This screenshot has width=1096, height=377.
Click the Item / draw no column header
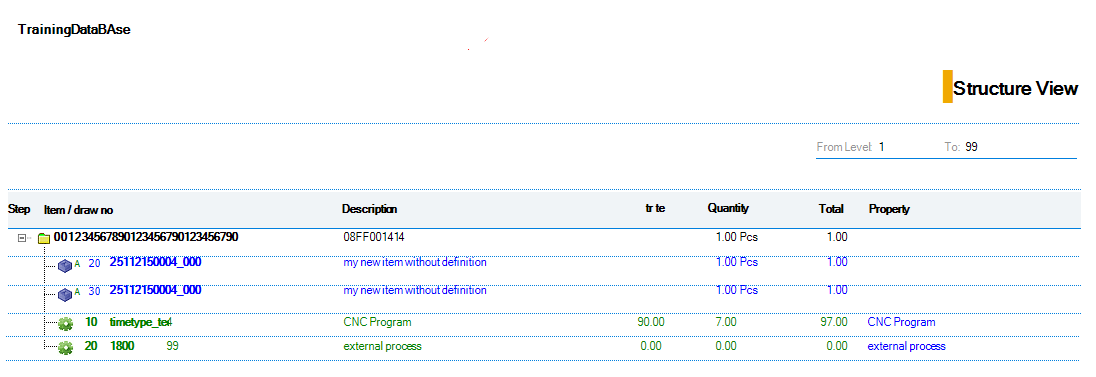78,210
